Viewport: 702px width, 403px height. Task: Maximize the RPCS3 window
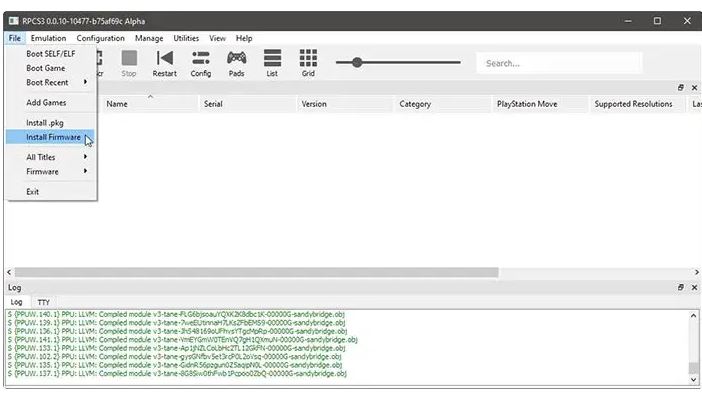657,21
